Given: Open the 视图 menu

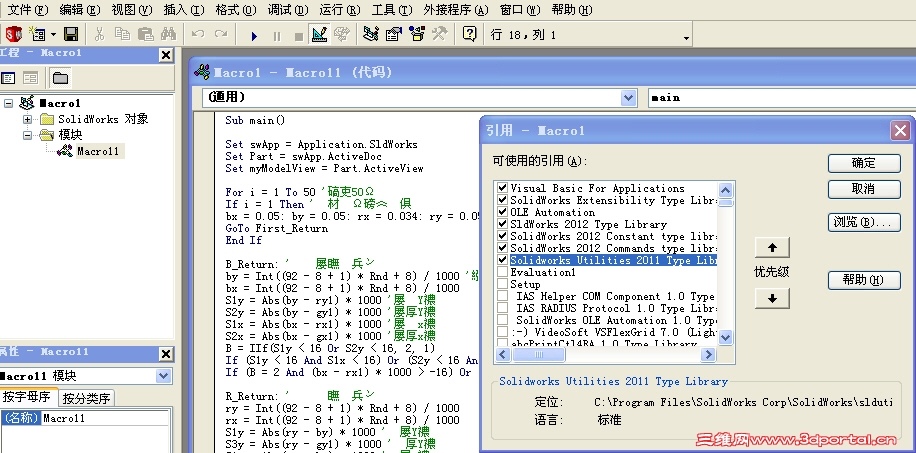Looking at the screenshot, I should point(132,10).
